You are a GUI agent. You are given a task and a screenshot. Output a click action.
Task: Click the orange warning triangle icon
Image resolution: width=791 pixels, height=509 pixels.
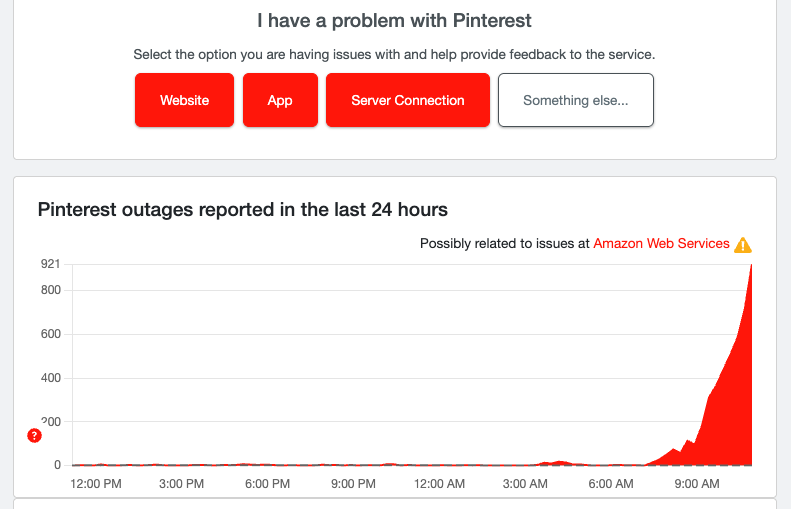click(743, 245)
